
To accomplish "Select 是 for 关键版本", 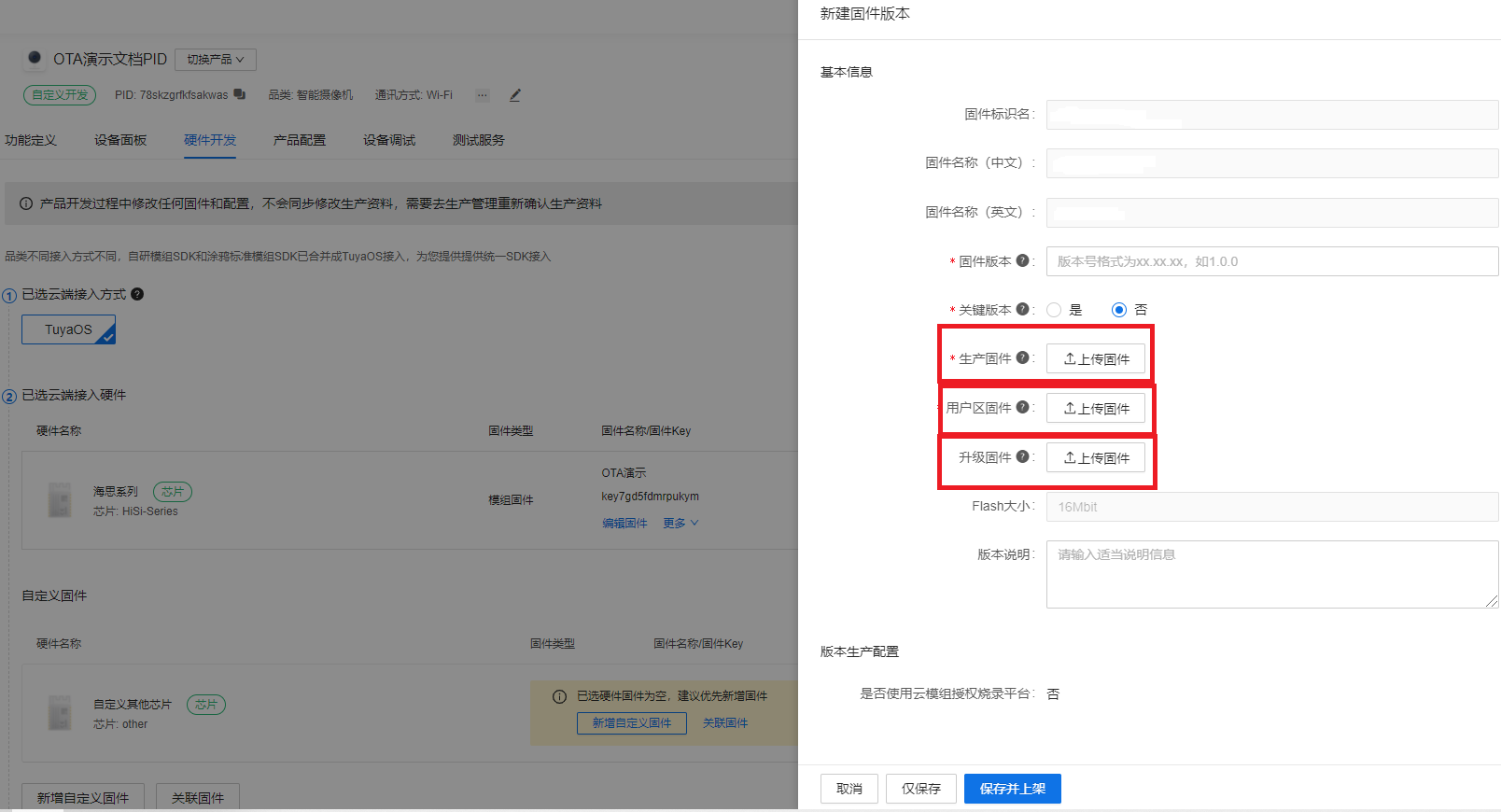I will point(1054,310).
